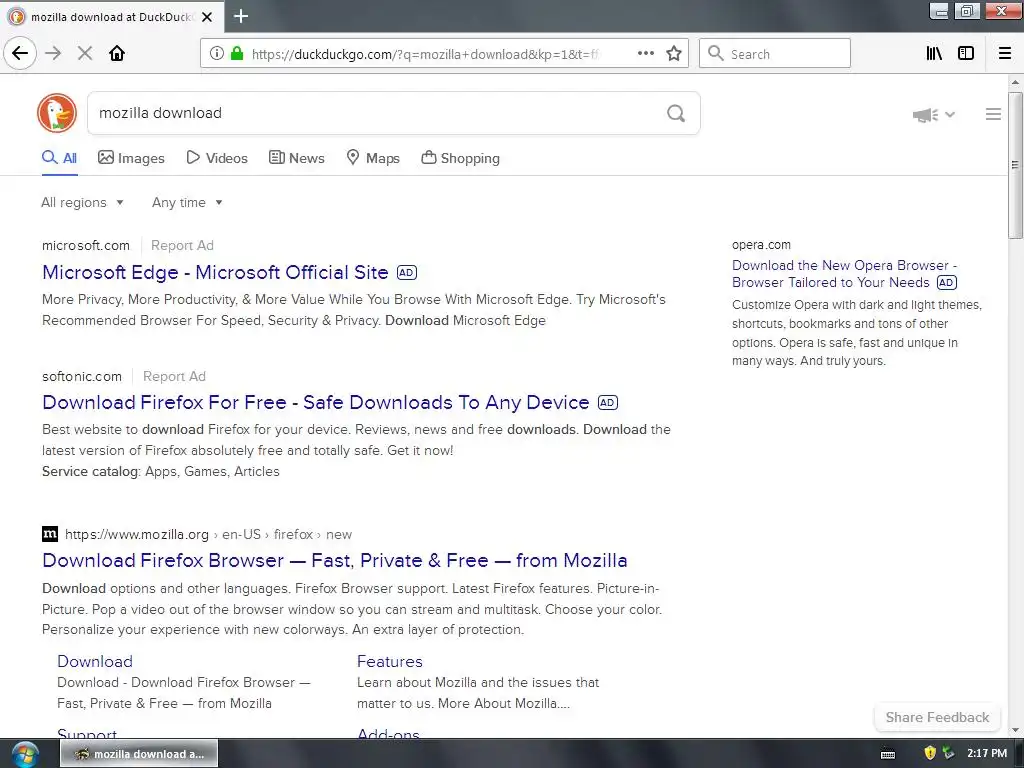The height and width of the screenshot is (768, 1024).
Task: Open the DuckDuckGo megaphone news dropdown
Action: (x=933, y=115)
